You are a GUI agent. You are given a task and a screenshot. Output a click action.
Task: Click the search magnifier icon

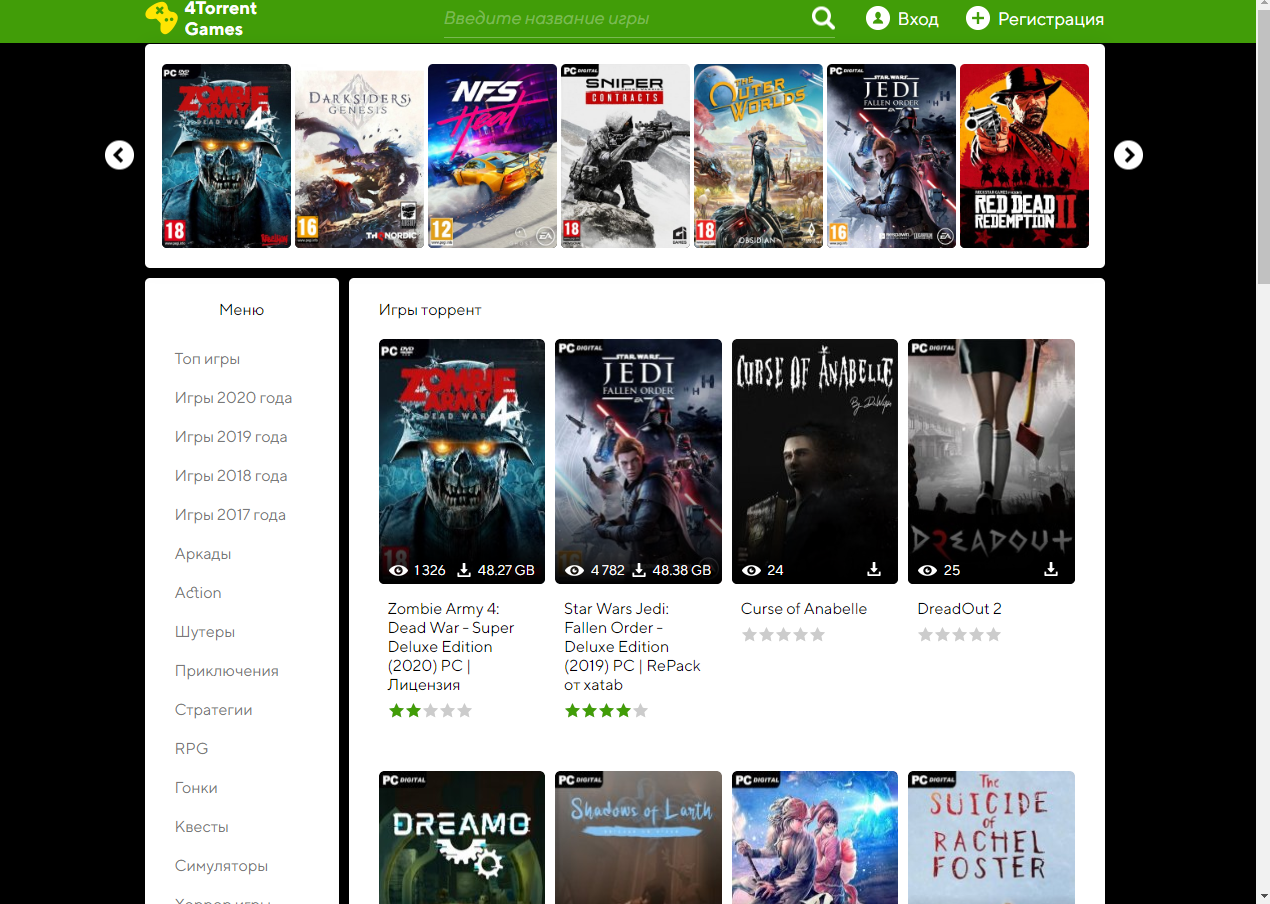point(823,19)
